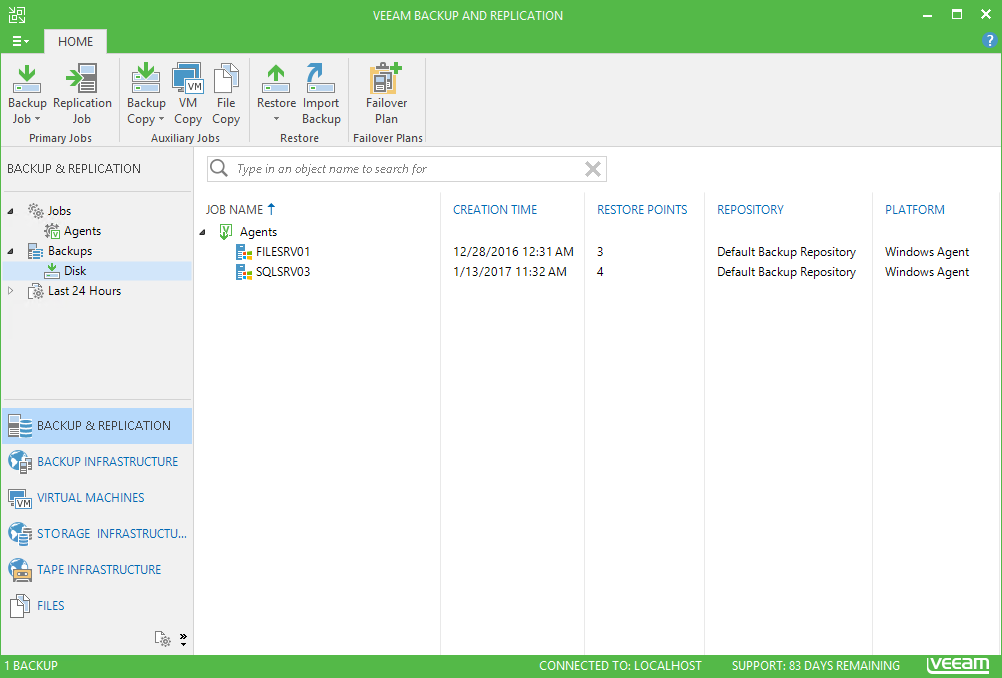Screen dimensions: 1002x678
Task: Show more navigation pane buttons chevron
Action: point(183,640)
